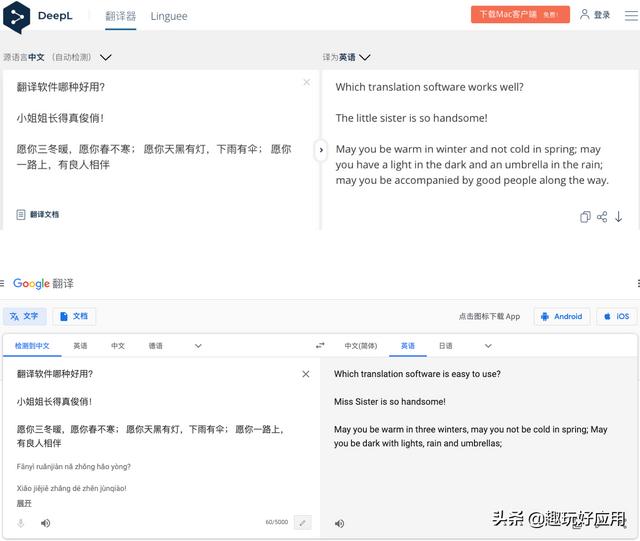This screenshot has height=541, width=640.
Task: Swap Google Translate languages
Action: pyautogui.click(x=320, y=345)
